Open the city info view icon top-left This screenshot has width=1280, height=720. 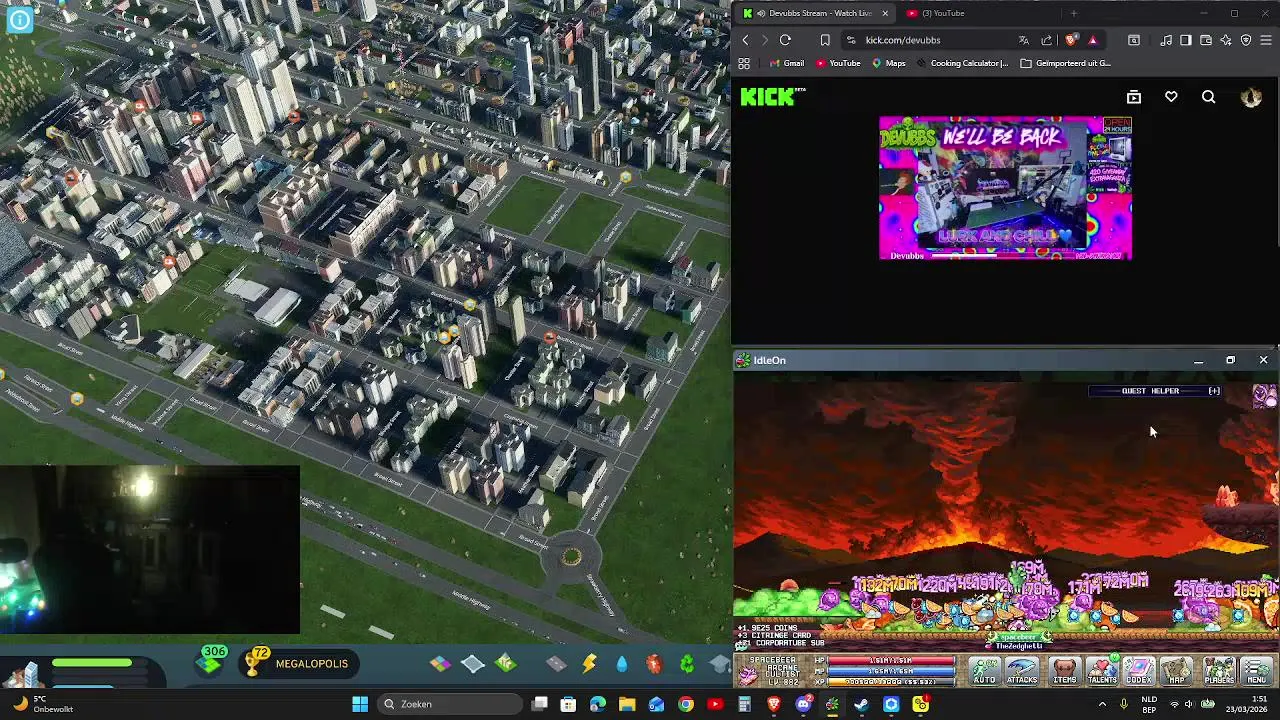pyautogui.click(x=19, y=19)
